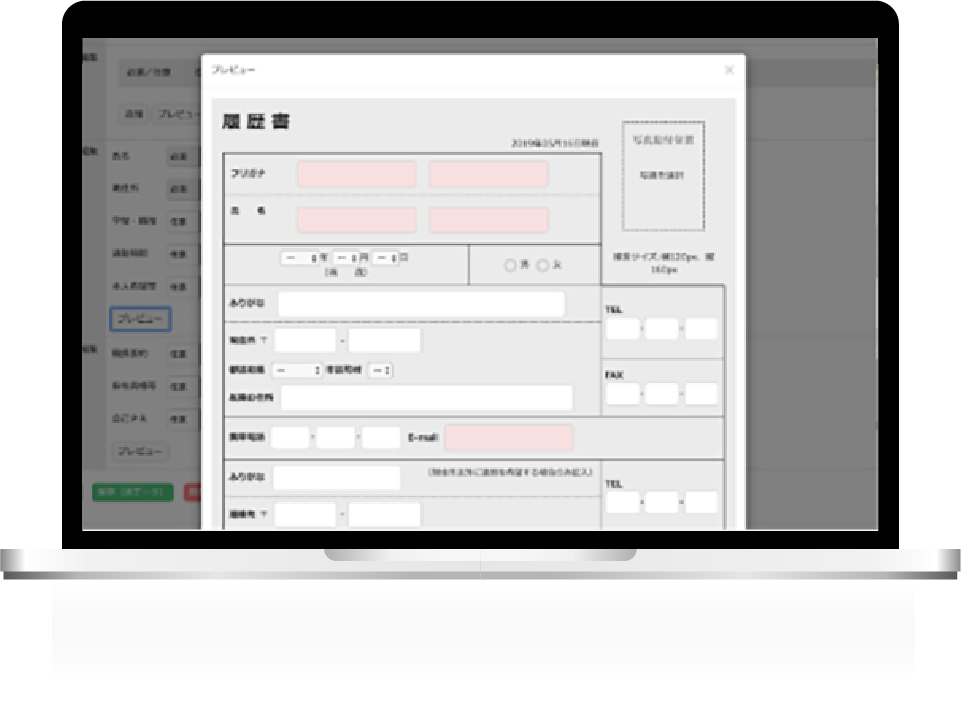This screenshot has width=961, height=701.
Task: Close the プレビュー preview dialog
Action: pyautogui.click(x=729, y=70)
